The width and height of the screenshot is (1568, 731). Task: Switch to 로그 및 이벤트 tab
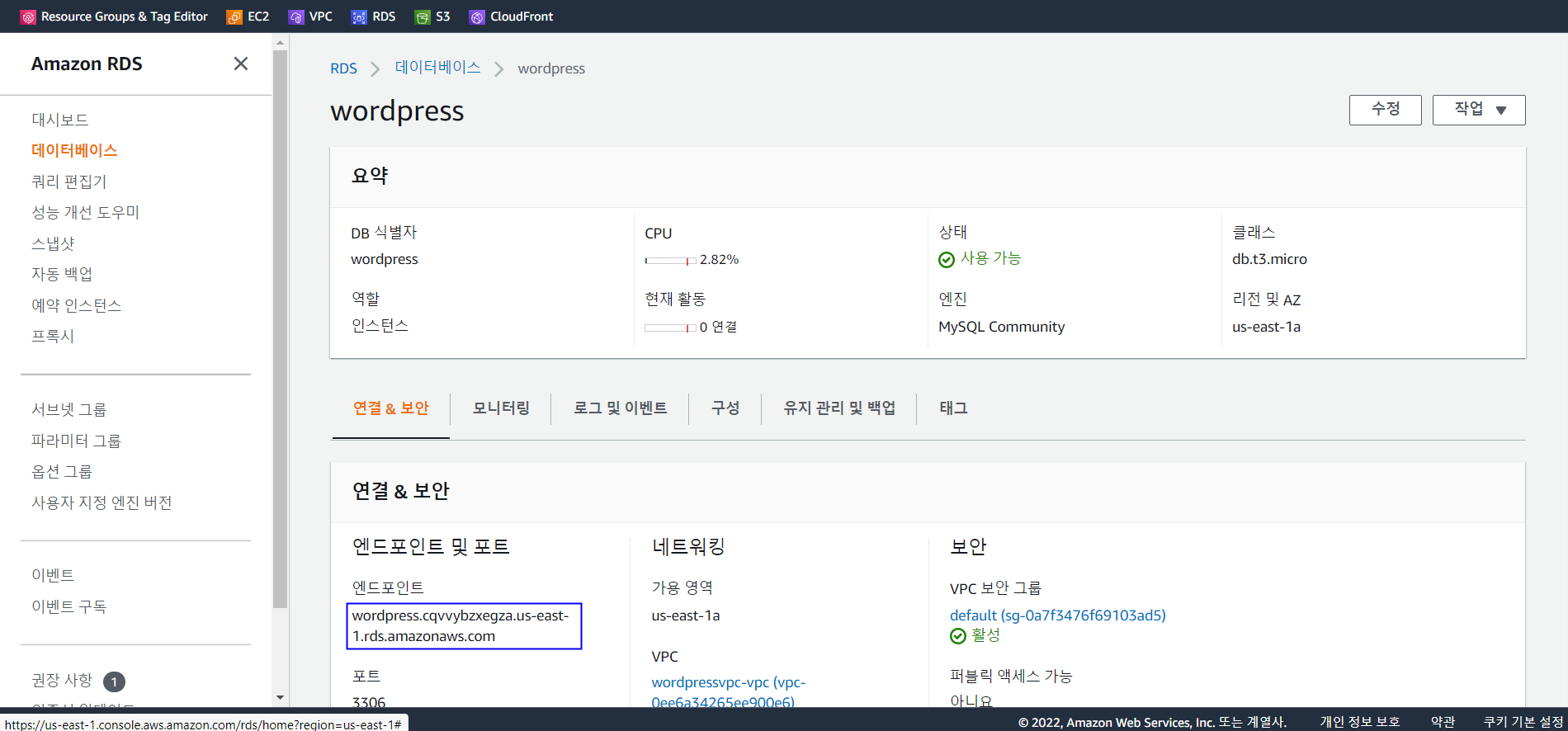click(x=621, y=408)
